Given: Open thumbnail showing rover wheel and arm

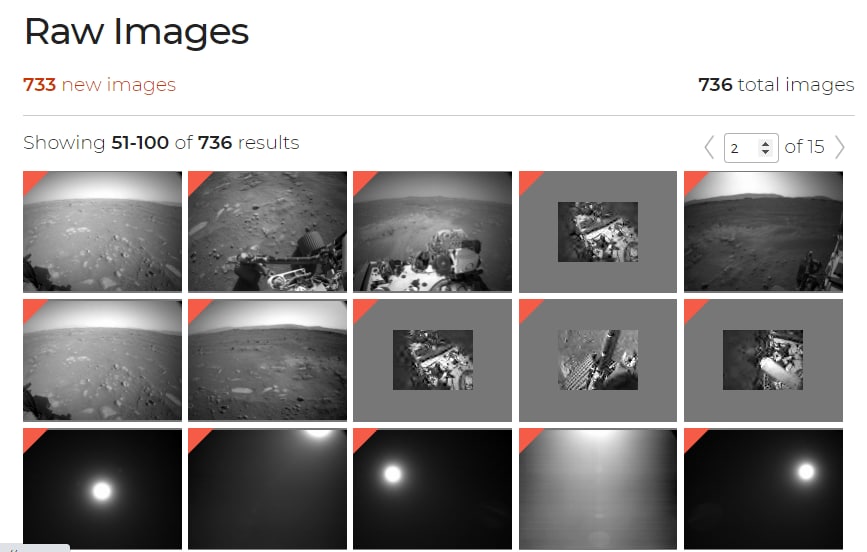Looking at the screenshot, I should [x=268, y=231].
